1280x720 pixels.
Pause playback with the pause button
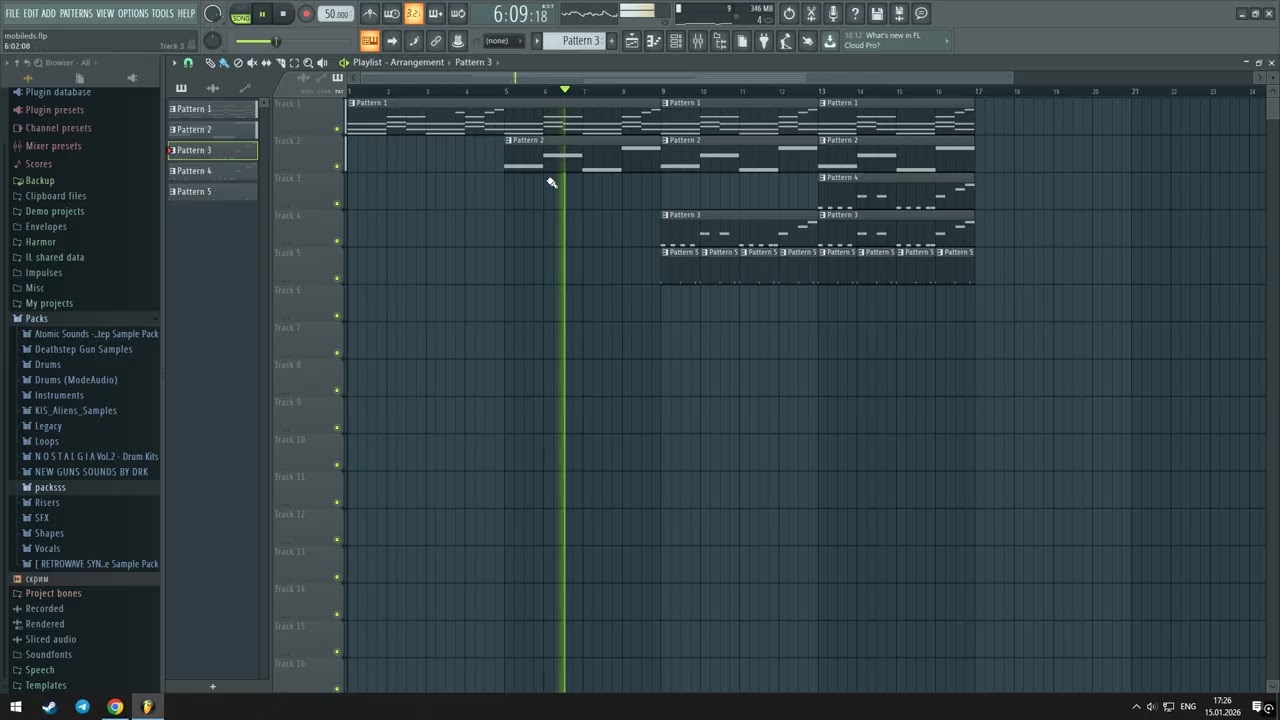pyautogui.click(x=262, y=14)
